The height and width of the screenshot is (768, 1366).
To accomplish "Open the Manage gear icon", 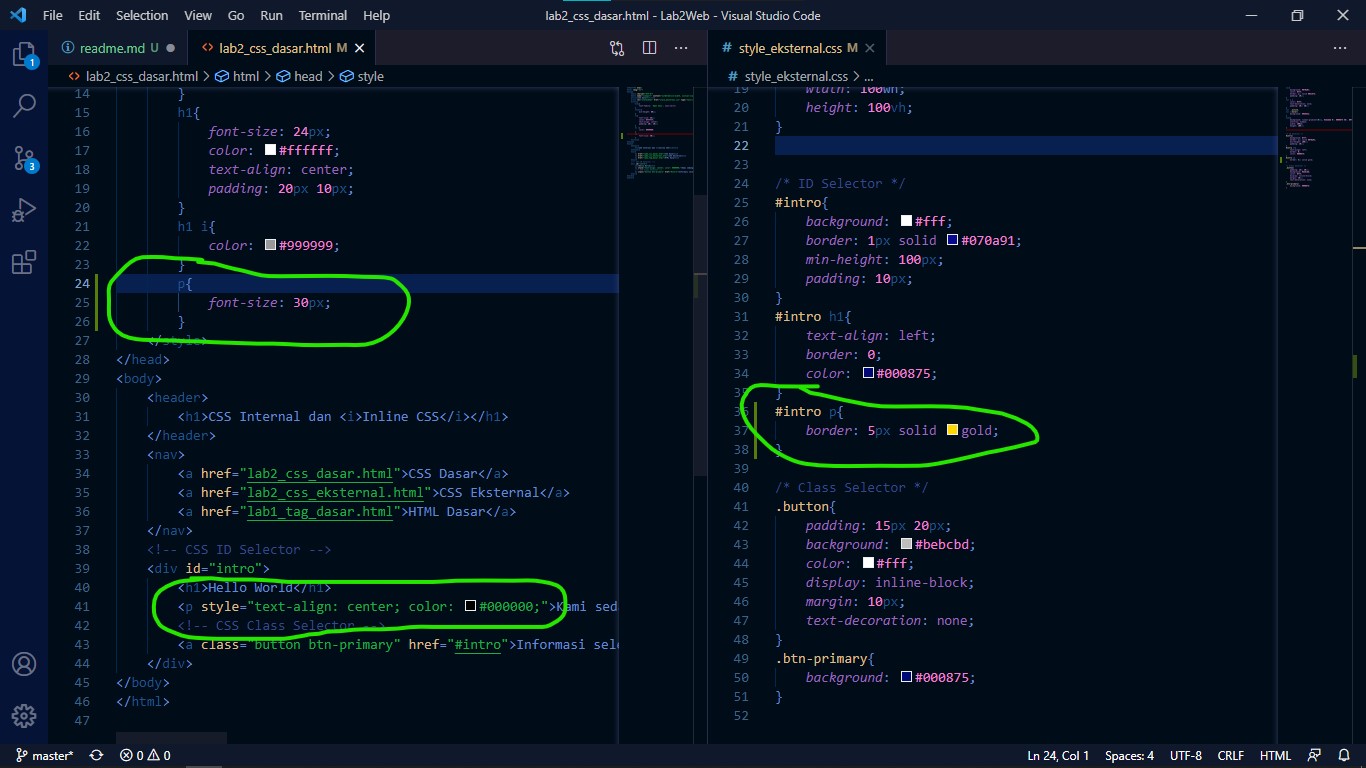I will [24, 716].
